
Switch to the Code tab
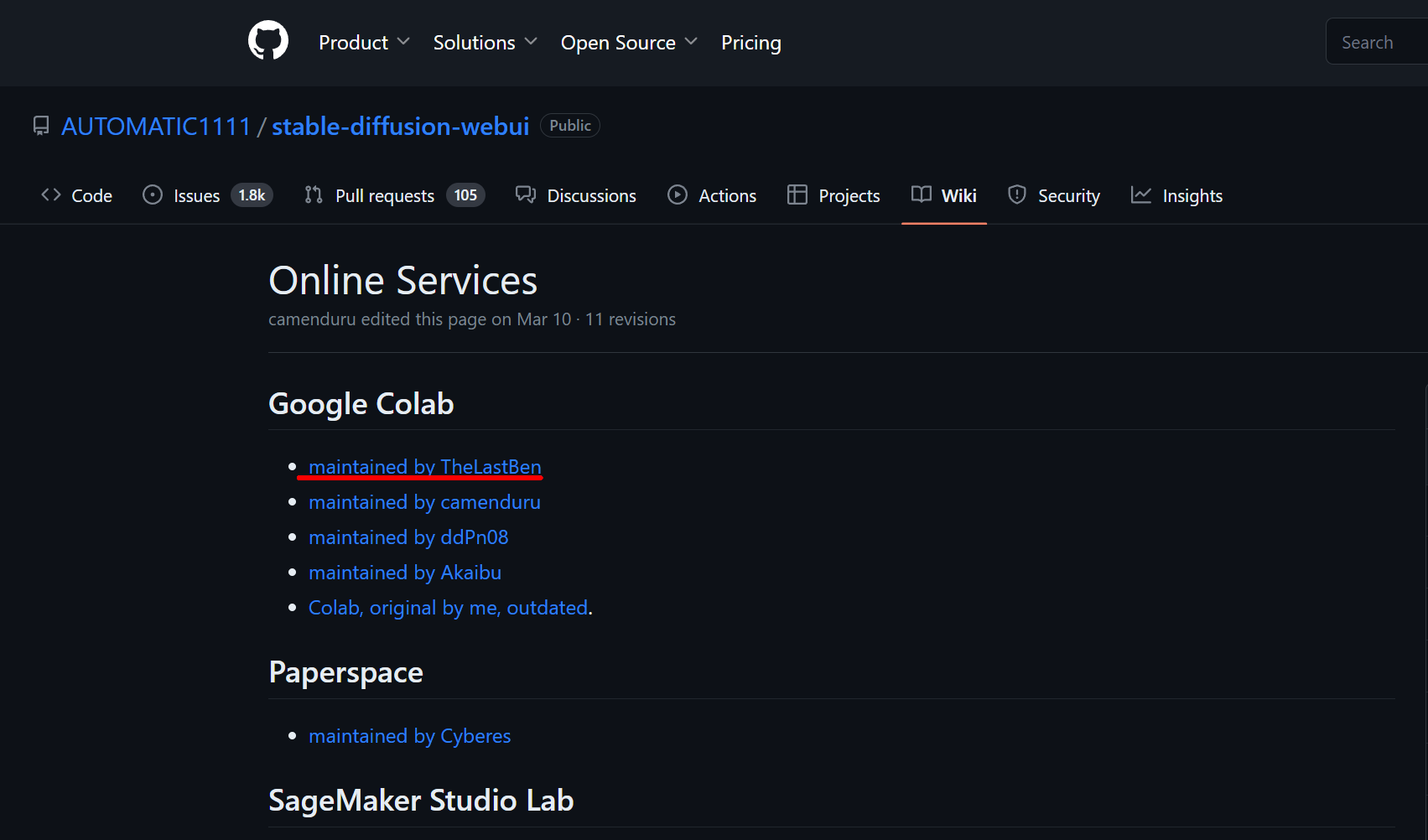(x=77, y=195)
